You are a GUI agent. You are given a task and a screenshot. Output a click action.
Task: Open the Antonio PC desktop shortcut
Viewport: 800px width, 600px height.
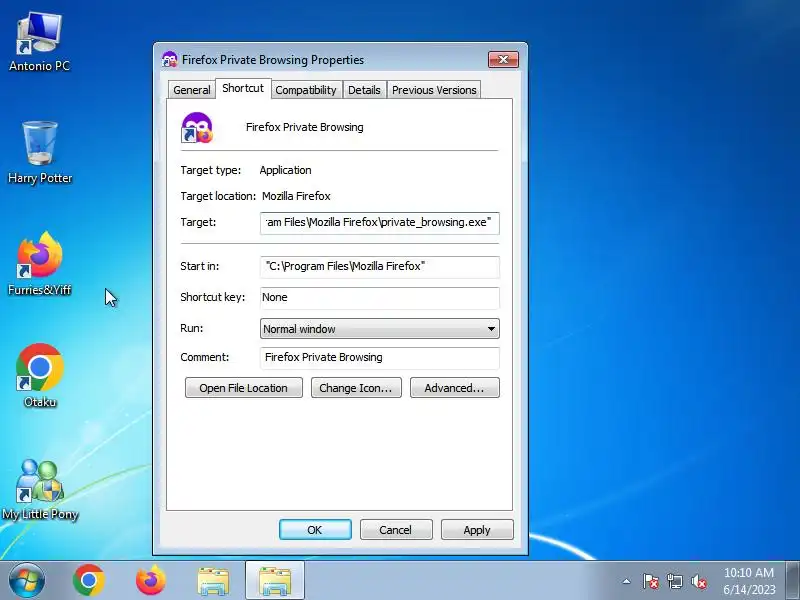click(39, 42)
